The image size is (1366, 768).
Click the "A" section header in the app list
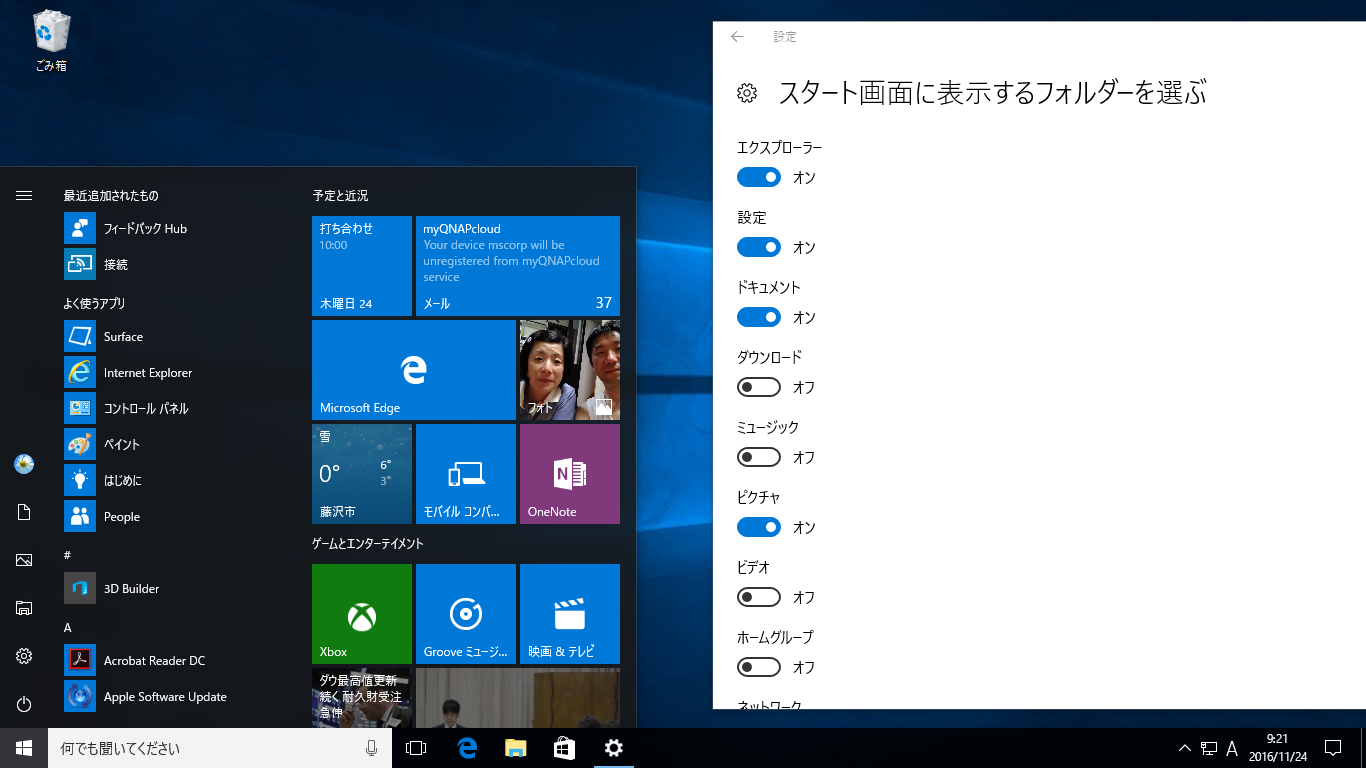(x=67, y=627)
